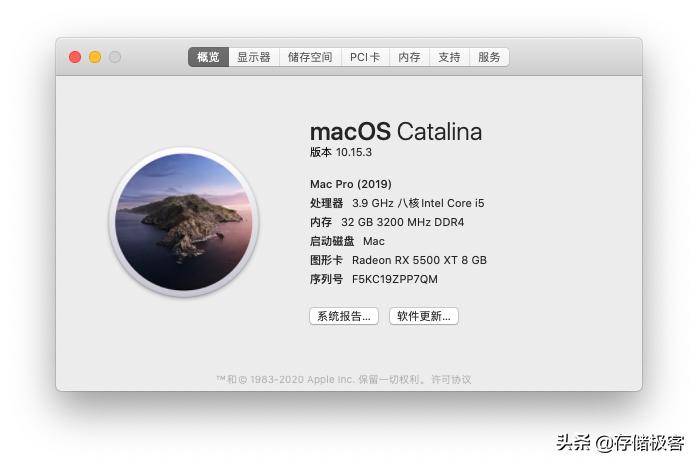Screen dimensions: 698x465
Task: Minimize window with yellow button
Action: [95, 57]
